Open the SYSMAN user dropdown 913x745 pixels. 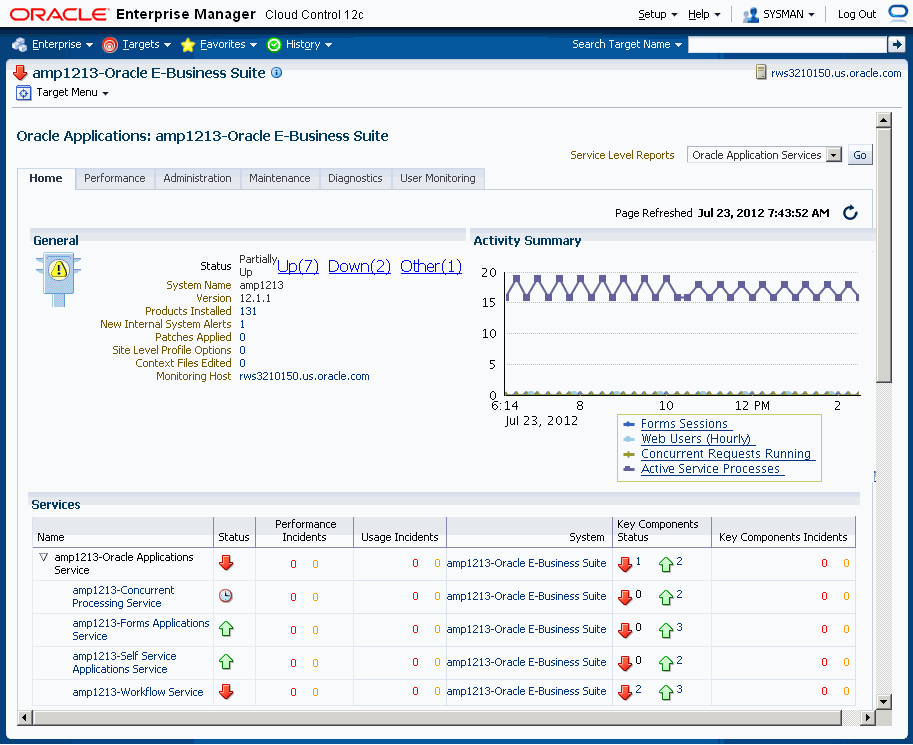tap(788, 15)
